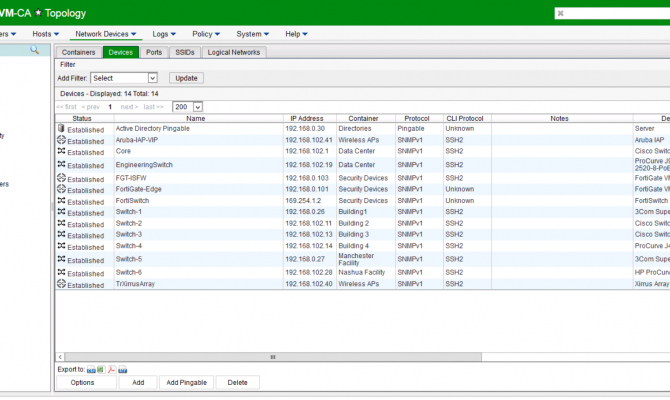Click the Aruba-IAP-VIP row status icon

click(x=61, y=140)
